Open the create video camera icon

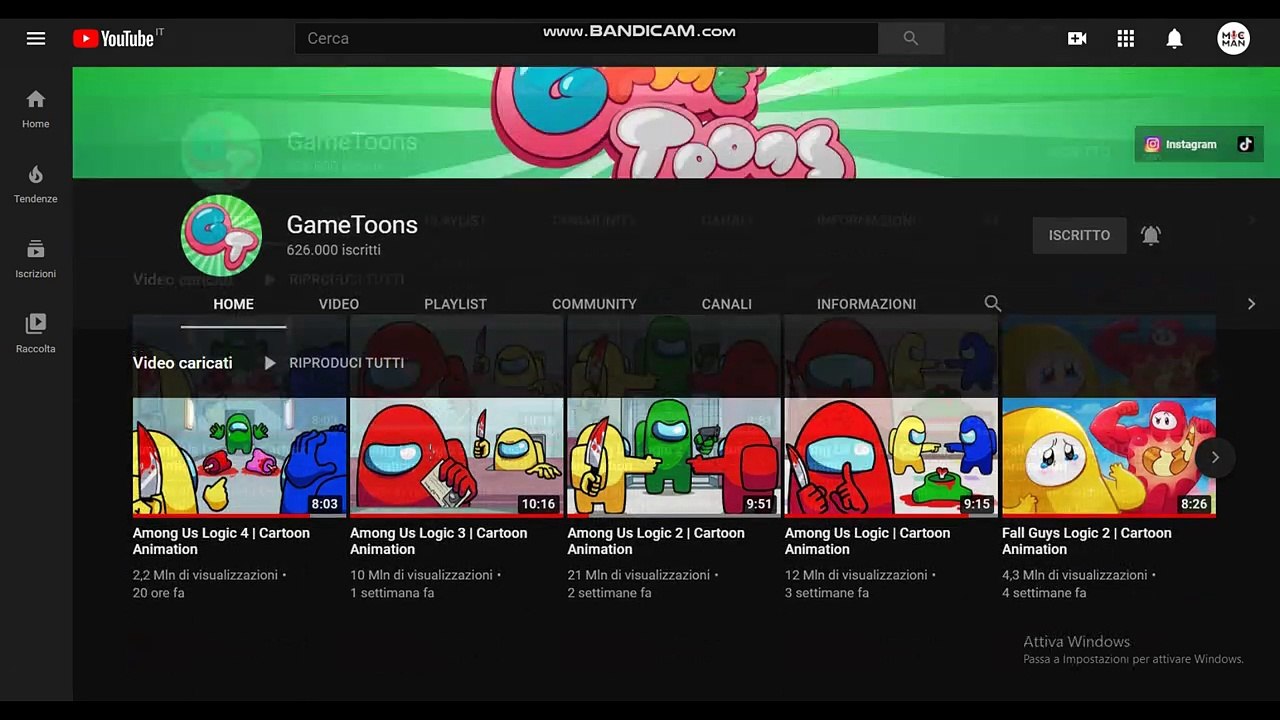[x=1077, y=38]
